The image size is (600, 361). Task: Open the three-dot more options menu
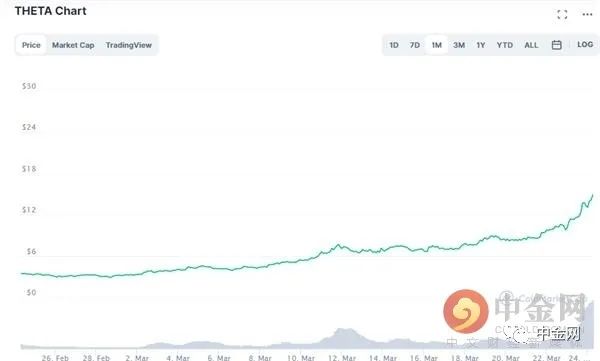(587, 15)
